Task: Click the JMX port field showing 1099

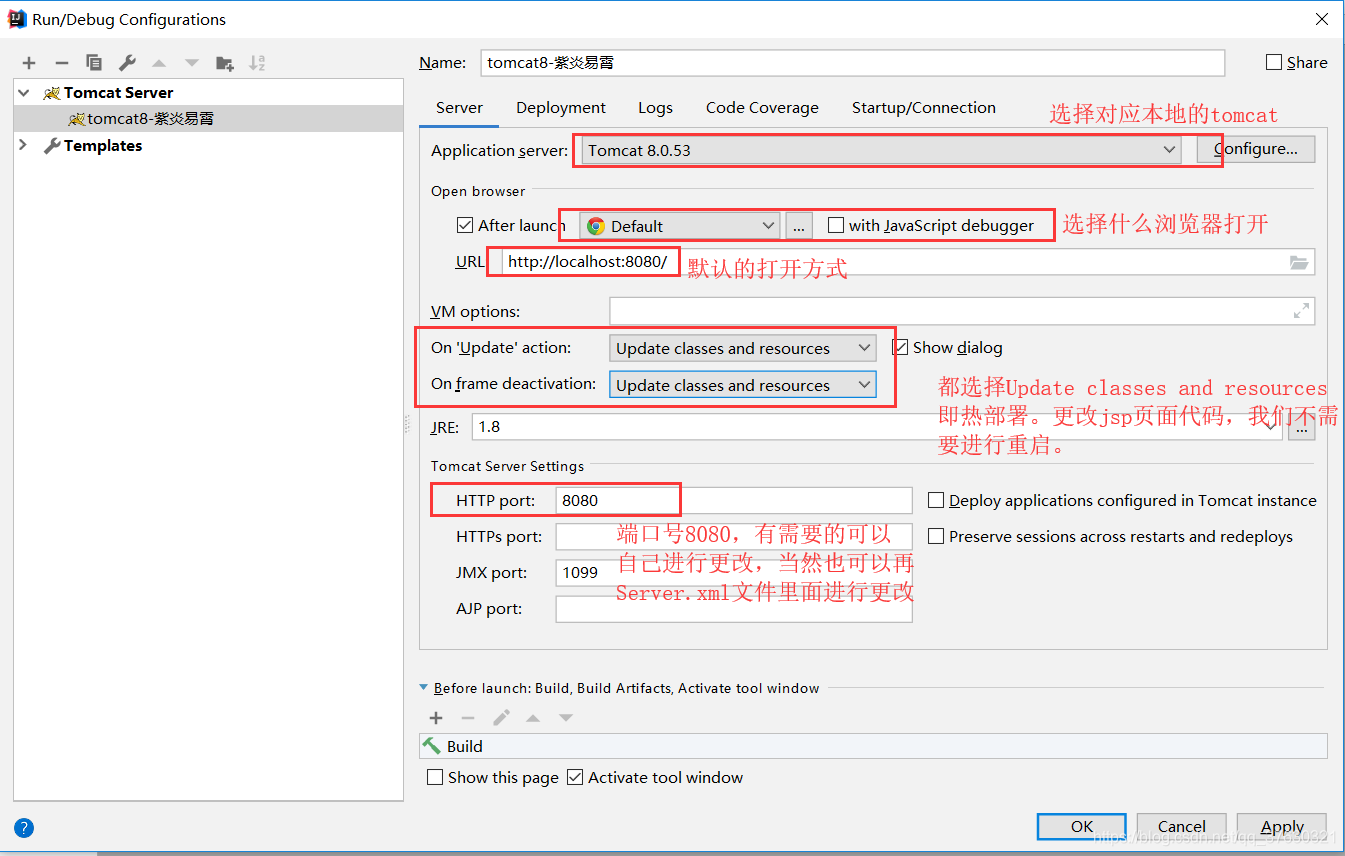Action: click(734, 572)
